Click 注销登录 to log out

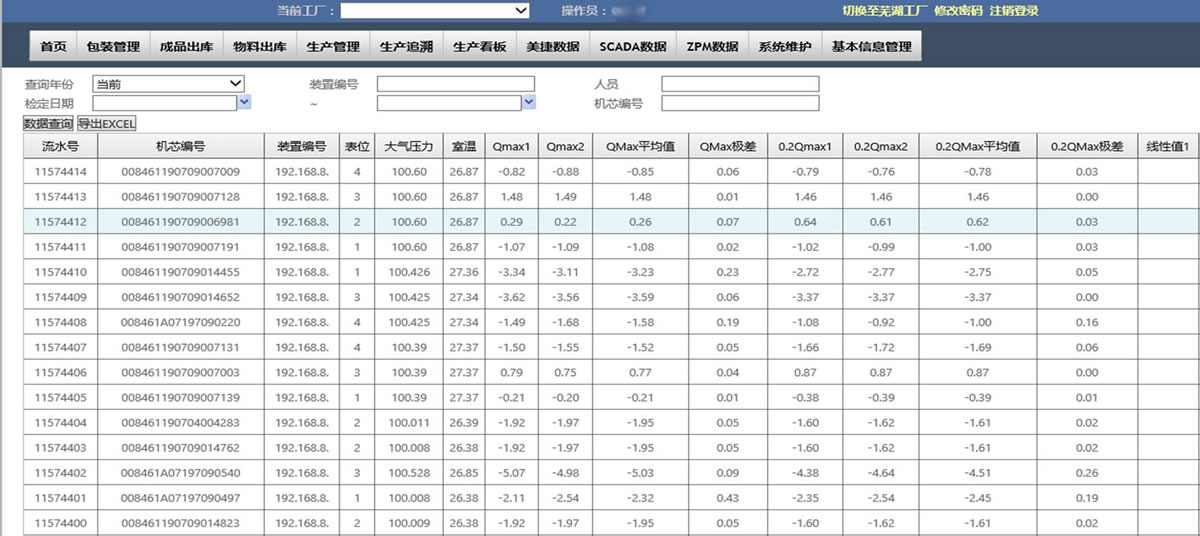(x=1014, y=11)
